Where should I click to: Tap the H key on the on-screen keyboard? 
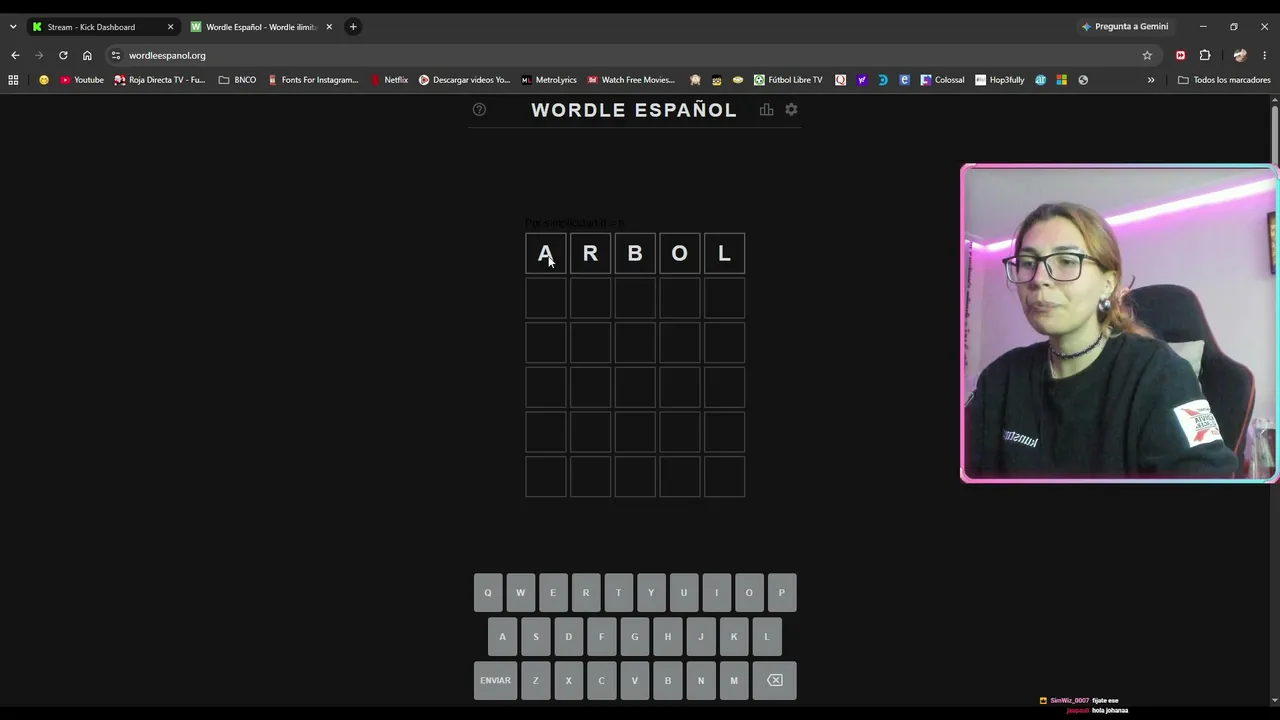[x=668, y=636]
